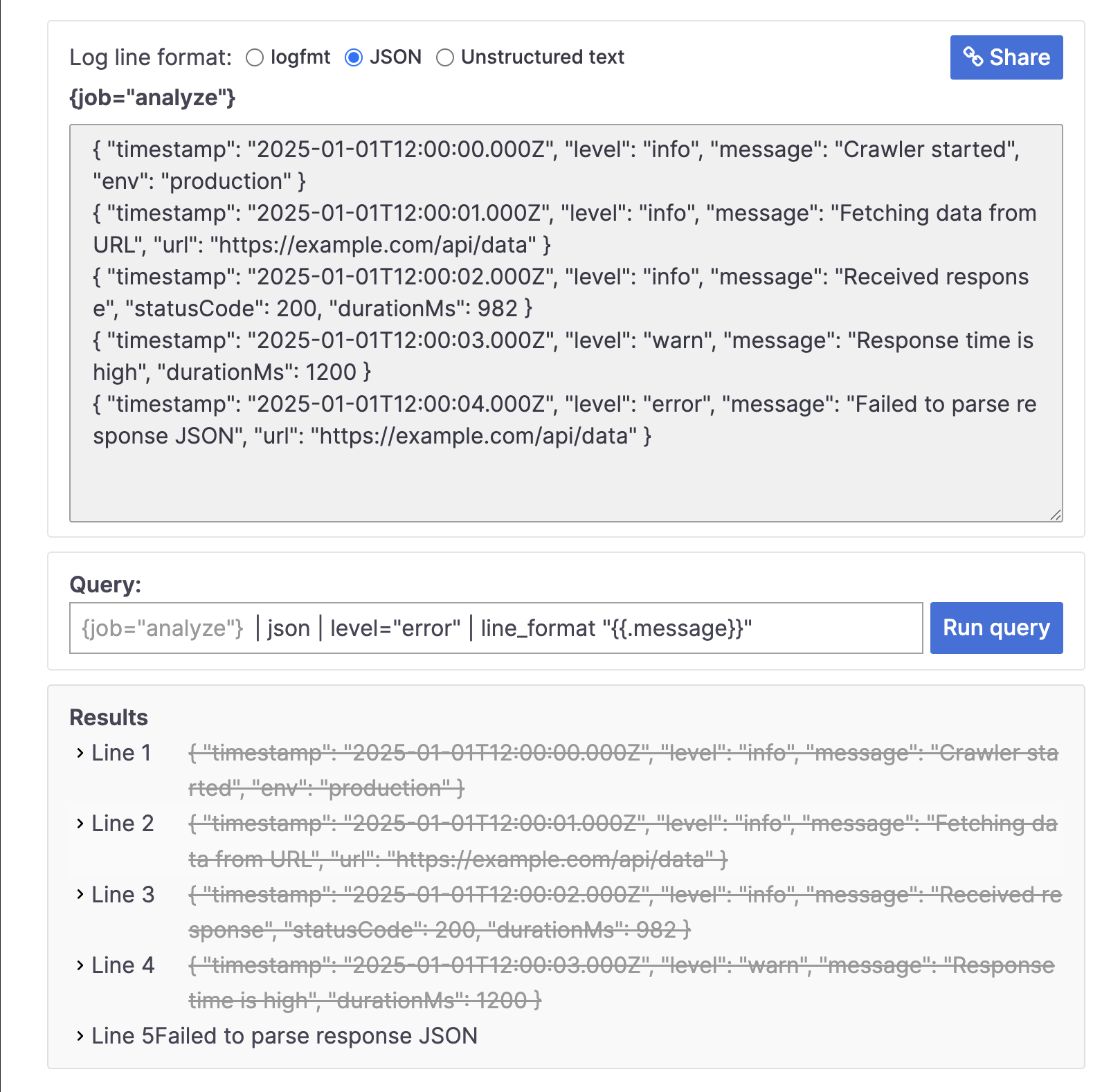Select the JSON log format
Screen dimensions: 1120x1092
pos(354,57)
